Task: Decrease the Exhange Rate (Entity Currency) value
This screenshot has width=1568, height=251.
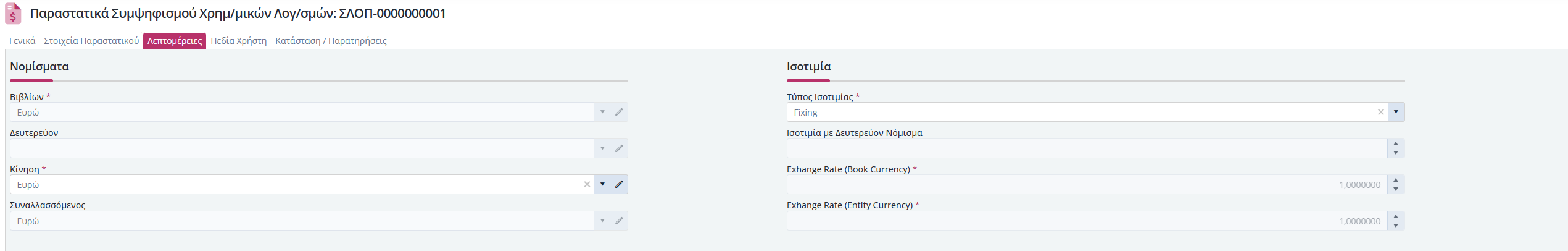Action: click(x=1396, y=226)
